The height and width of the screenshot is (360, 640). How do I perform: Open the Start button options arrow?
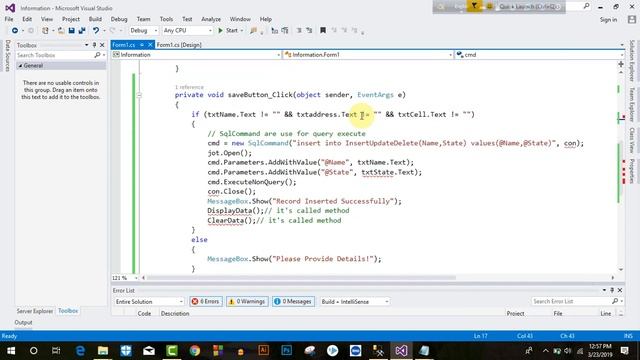(x=242, y=31)
